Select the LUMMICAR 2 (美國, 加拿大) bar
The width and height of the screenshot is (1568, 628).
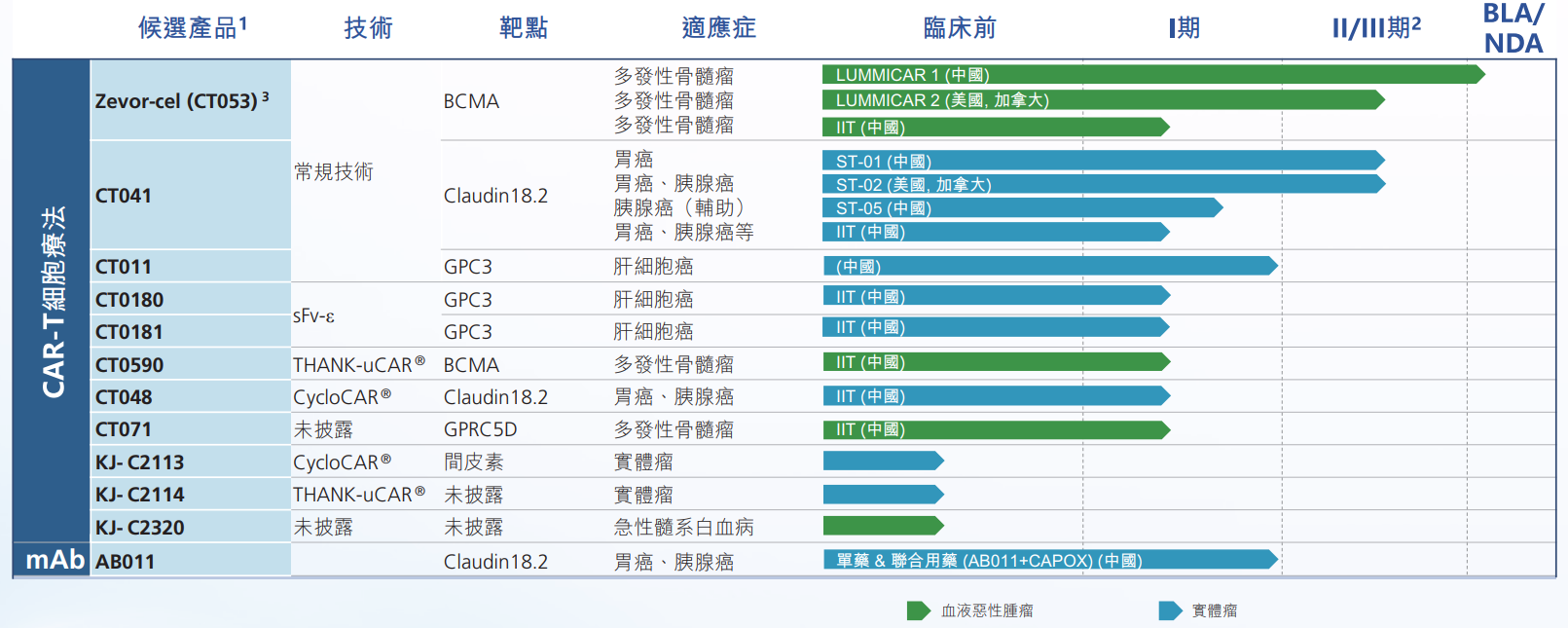[1102, 100]
